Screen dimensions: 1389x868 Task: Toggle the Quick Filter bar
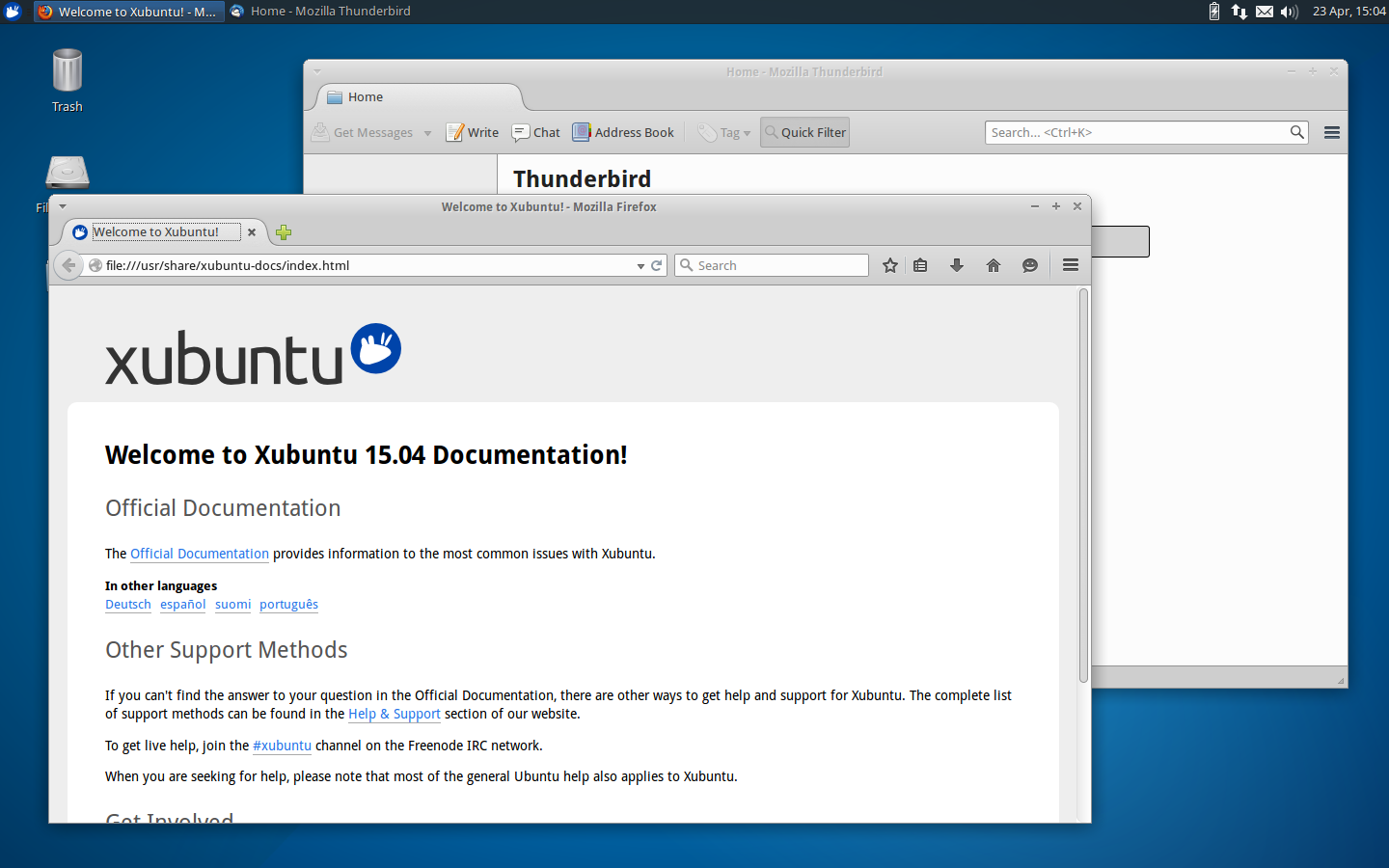click(803, 132)
